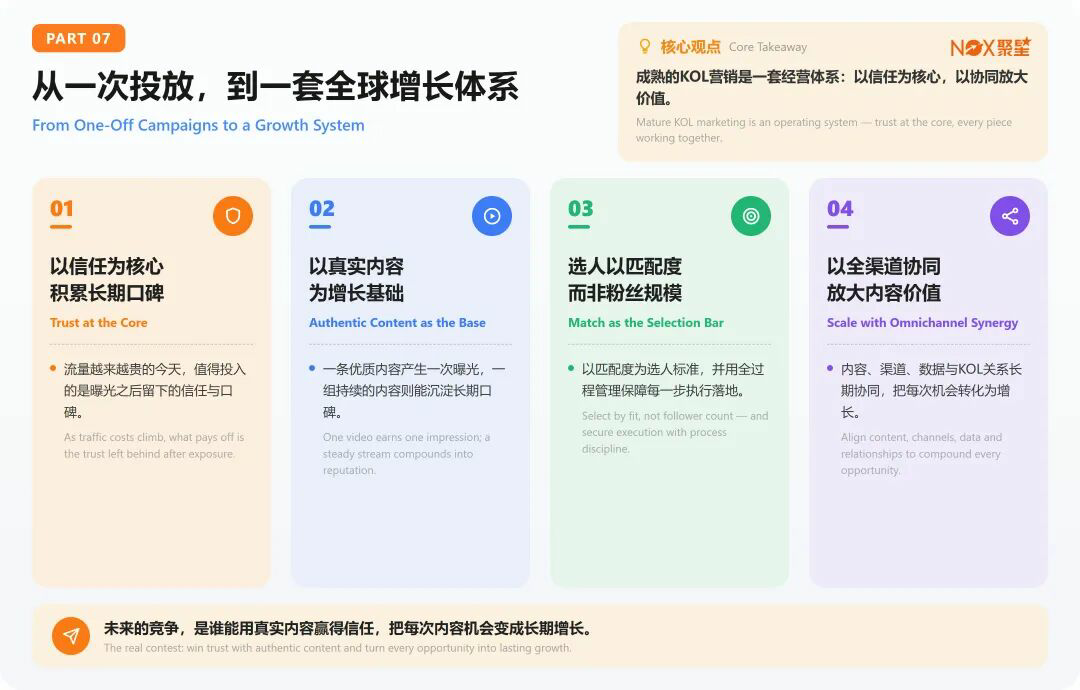The image size is (1080, 690).
Task: Select the blue 02 number label
Action: (x=322, y=209)
